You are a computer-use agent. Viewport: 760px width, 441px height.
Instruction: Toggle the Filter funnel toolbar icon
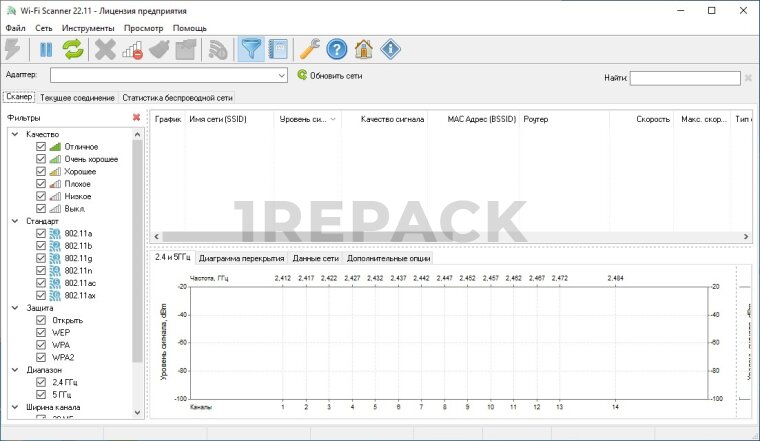click(251, 50)
